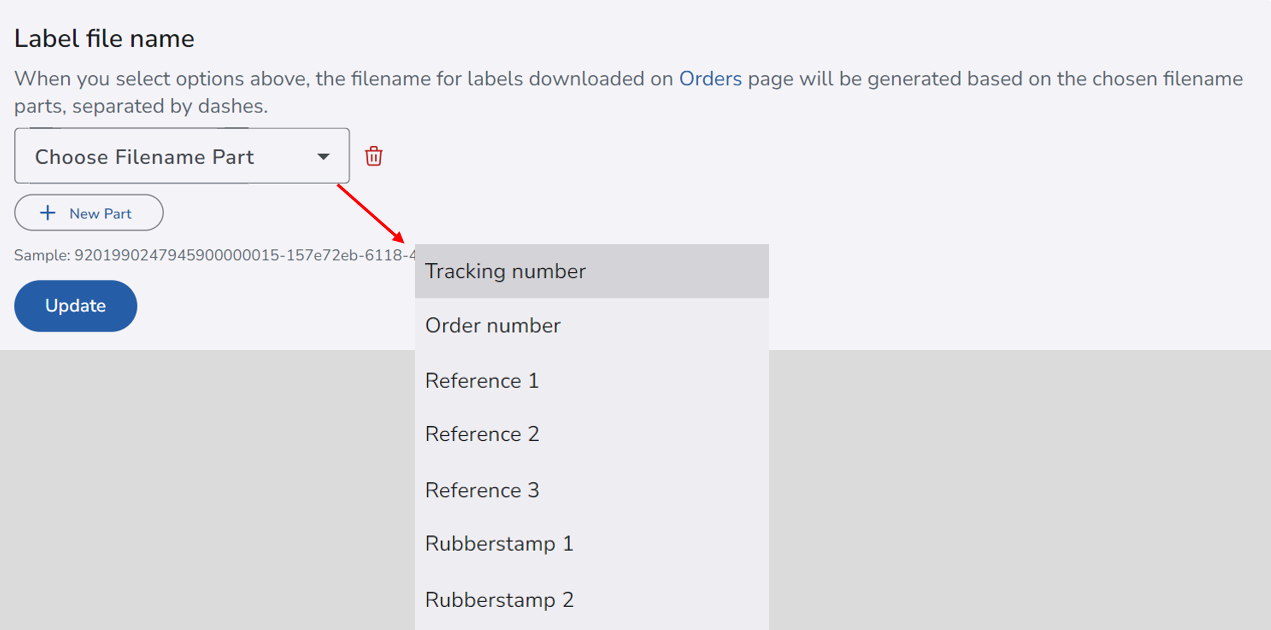1271x630 pixels.
Task: Click empty gray area to dismiss dropdown
Action: click(1000, 480)
